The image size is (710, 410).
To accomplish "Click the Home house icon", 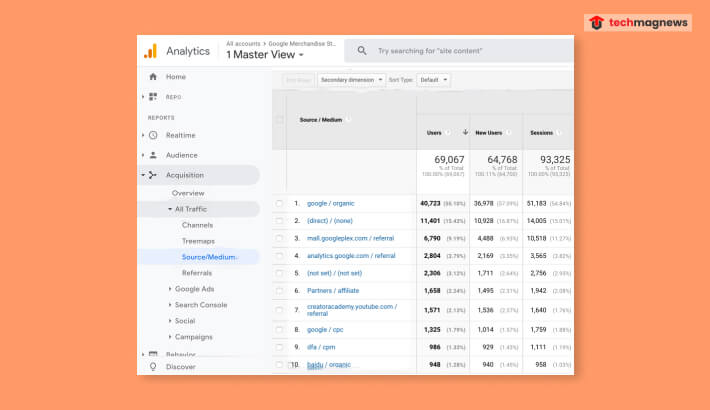I will coord(153,77).
